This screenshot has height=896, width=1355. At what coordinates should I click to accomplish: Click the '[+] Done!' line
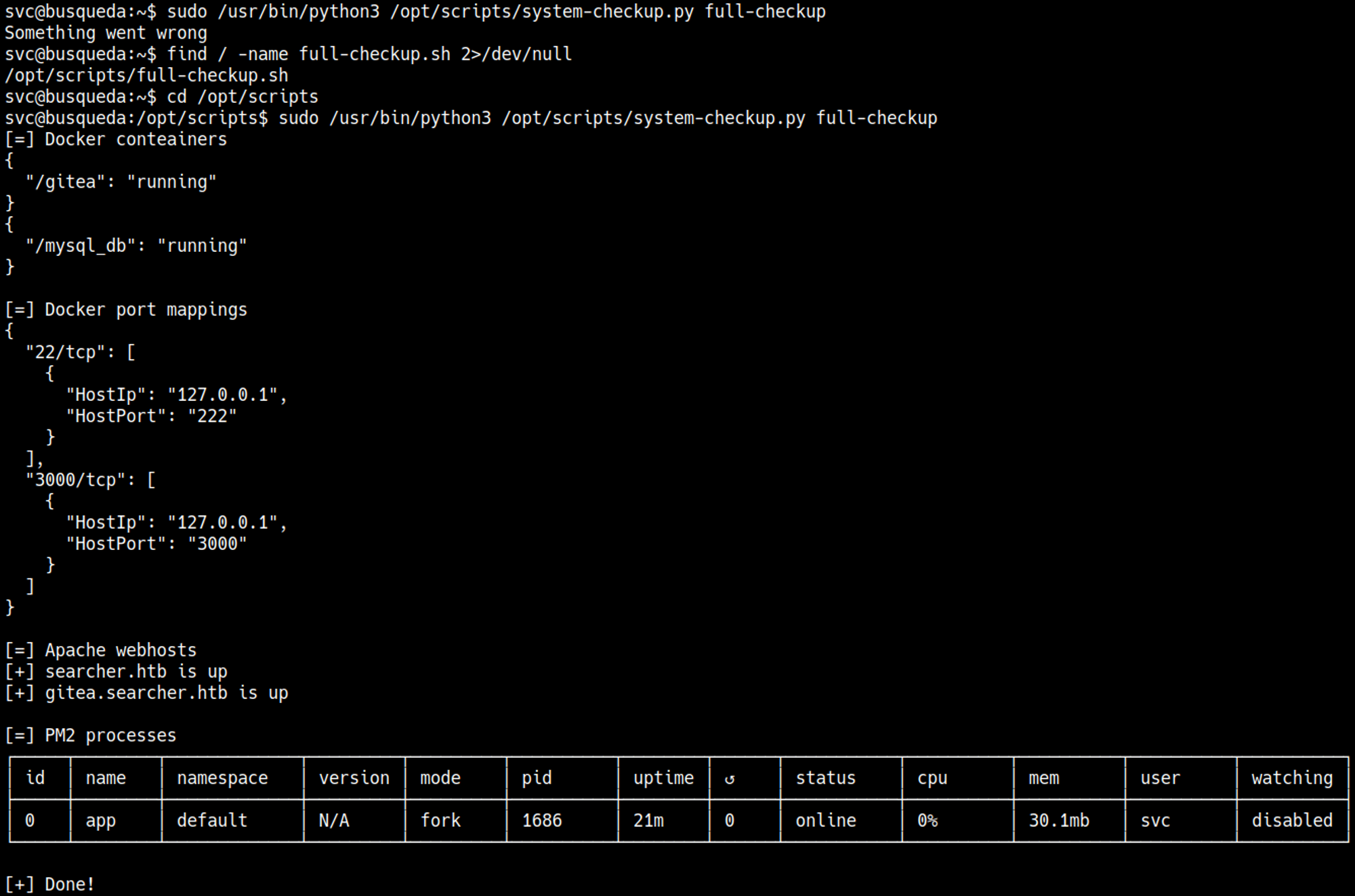coord(50,884)
